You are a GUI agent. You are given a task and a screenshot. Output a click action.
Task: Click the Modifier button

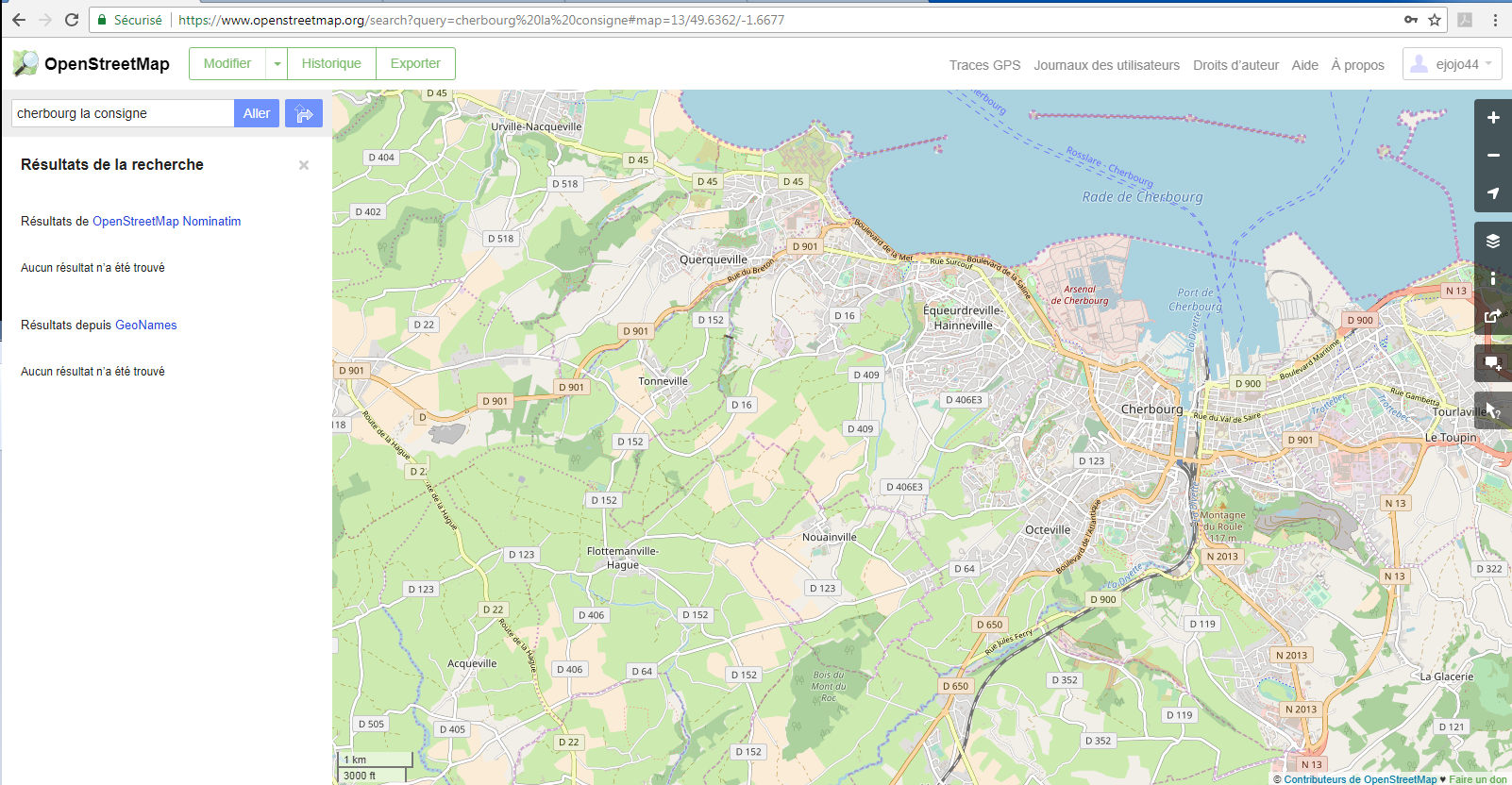[227, 64]
